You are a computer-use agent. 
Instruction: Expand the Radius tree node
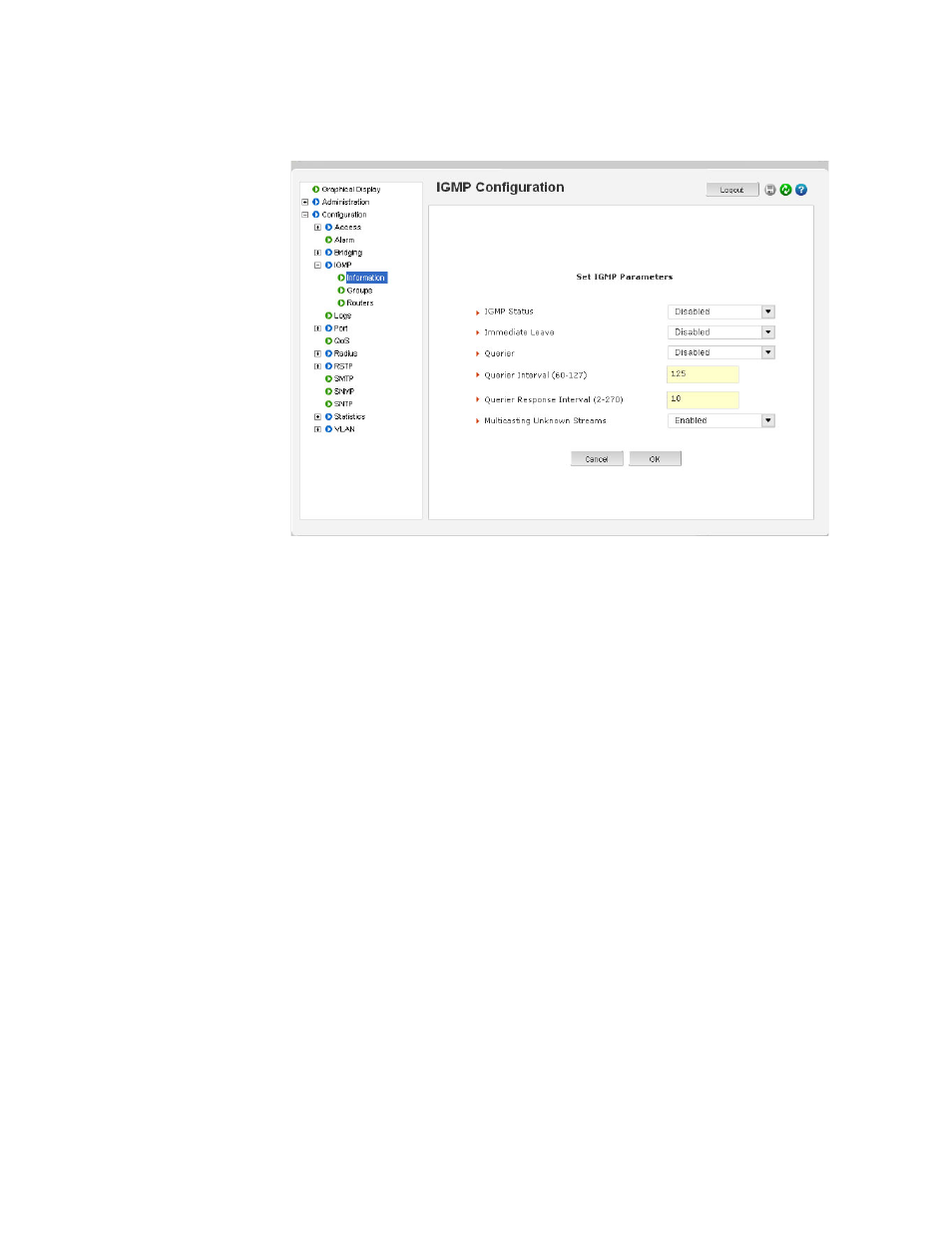point(317,353)
